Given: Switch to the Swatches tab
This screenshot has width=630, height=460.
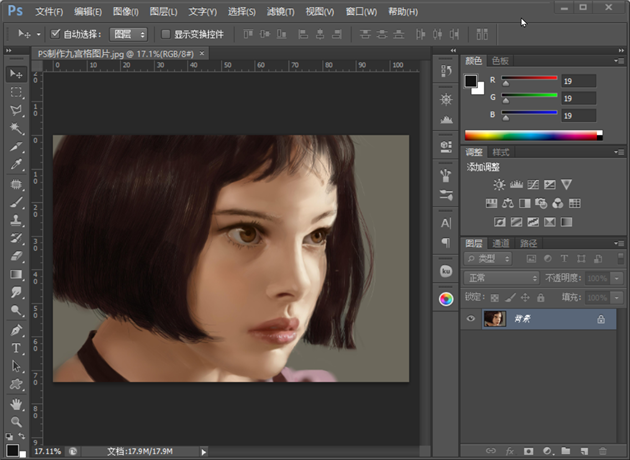Looking at the screenshot, I should [x=500, y=61].
